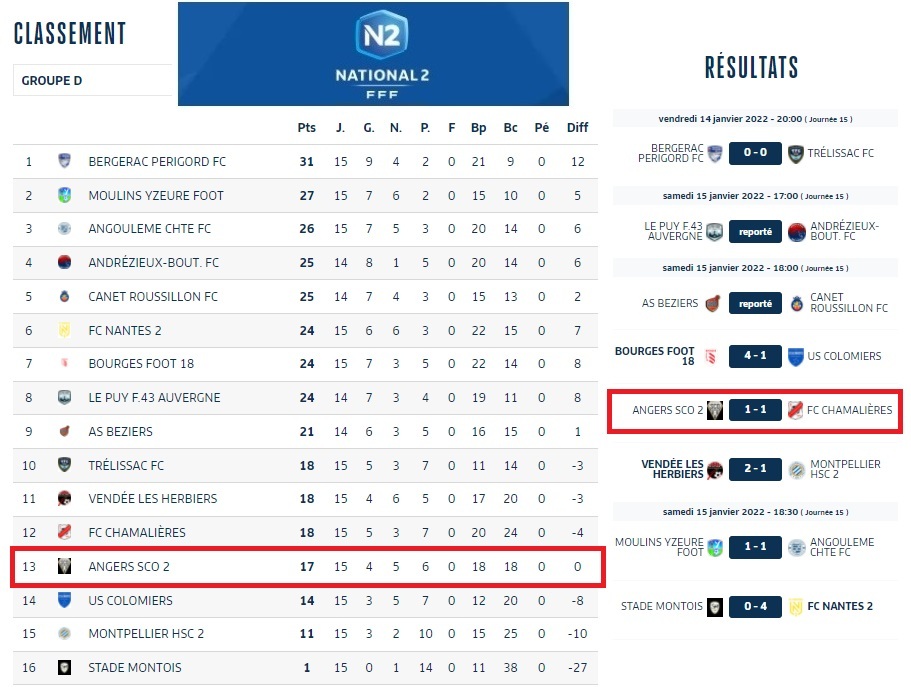Sort standings by Pts column header
911x687 pixels.
pos(306,128)
